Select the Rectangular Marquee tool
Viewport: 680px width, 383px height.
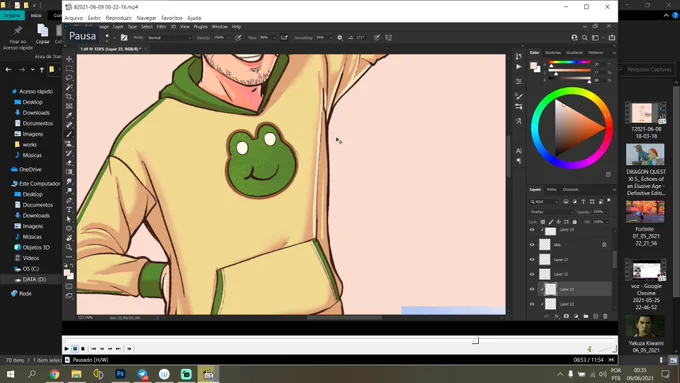pos(69,69)
